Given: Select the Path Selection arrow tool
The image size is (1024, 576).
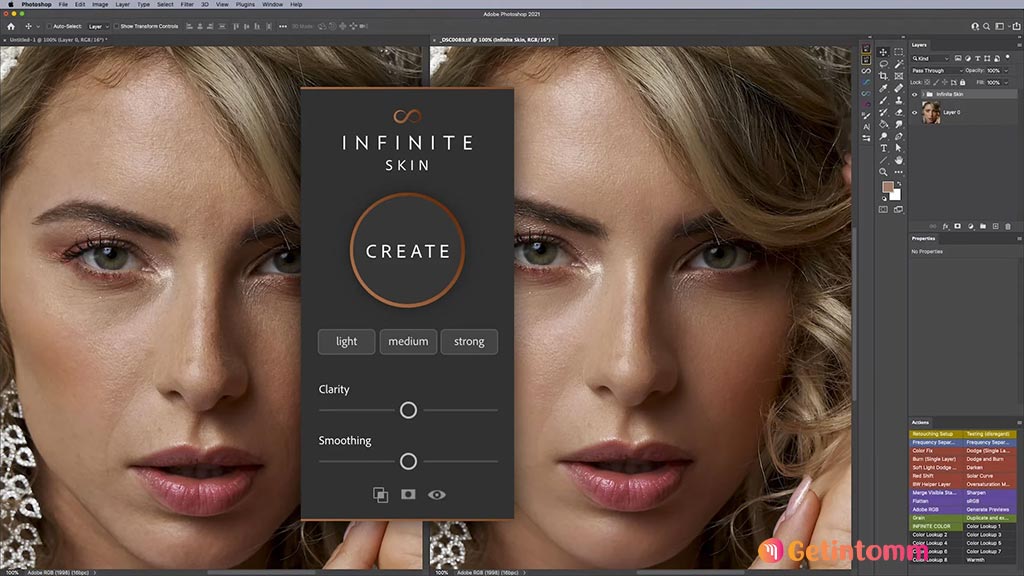Looking at the screenshot, I should [899, 148].
